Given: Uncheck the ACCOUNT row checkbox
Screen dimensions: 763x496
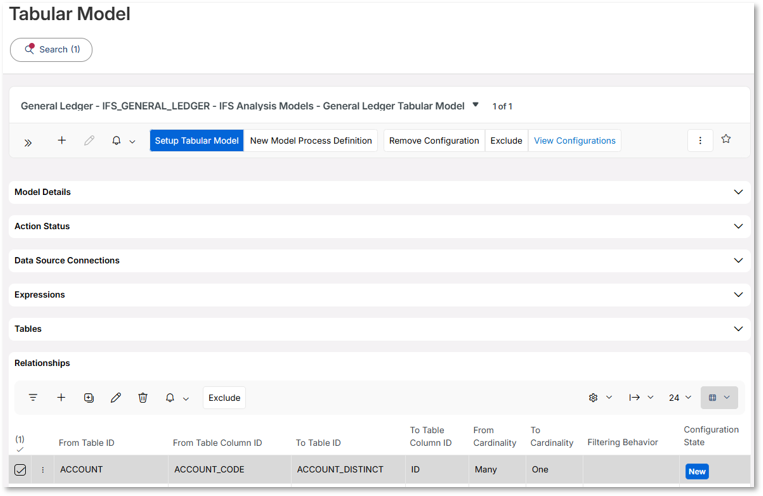Looking at the screenshot, I should pyautogui.click(x=20, y=470).
